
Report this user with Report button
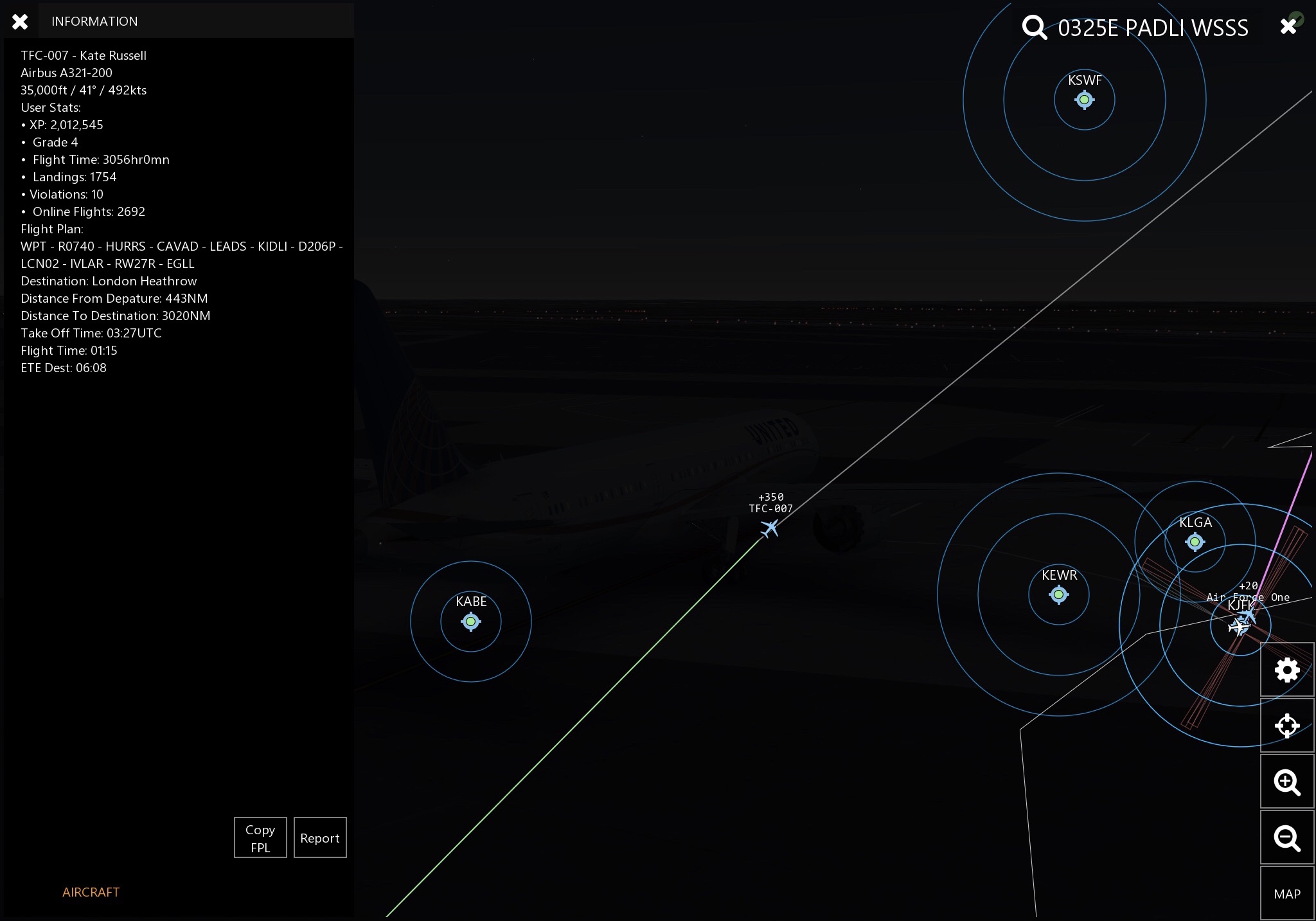click(x=320, y=838)
